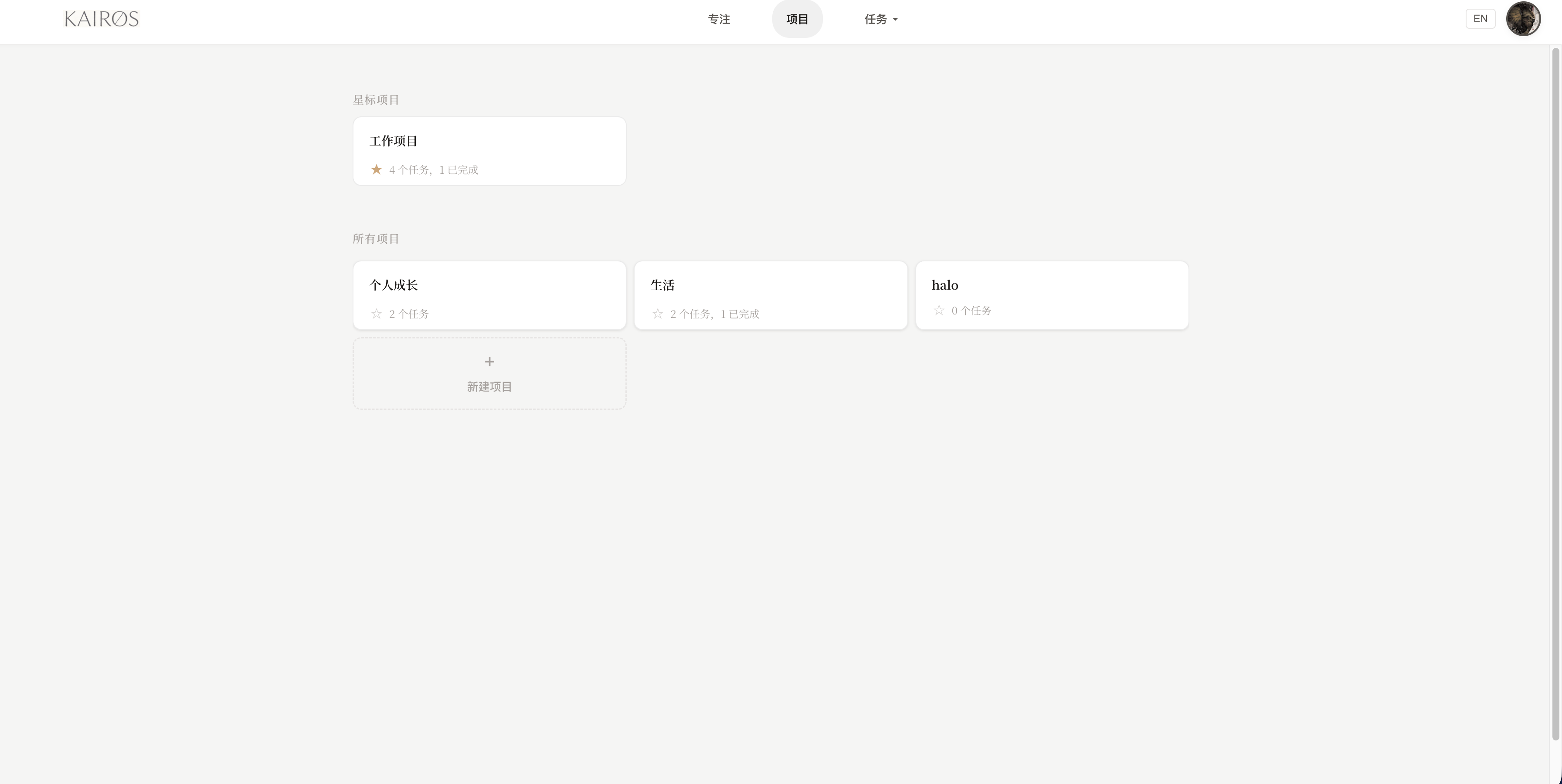
Task: Expand the 任务 dropdown arrow
Action: coord(895,20)
